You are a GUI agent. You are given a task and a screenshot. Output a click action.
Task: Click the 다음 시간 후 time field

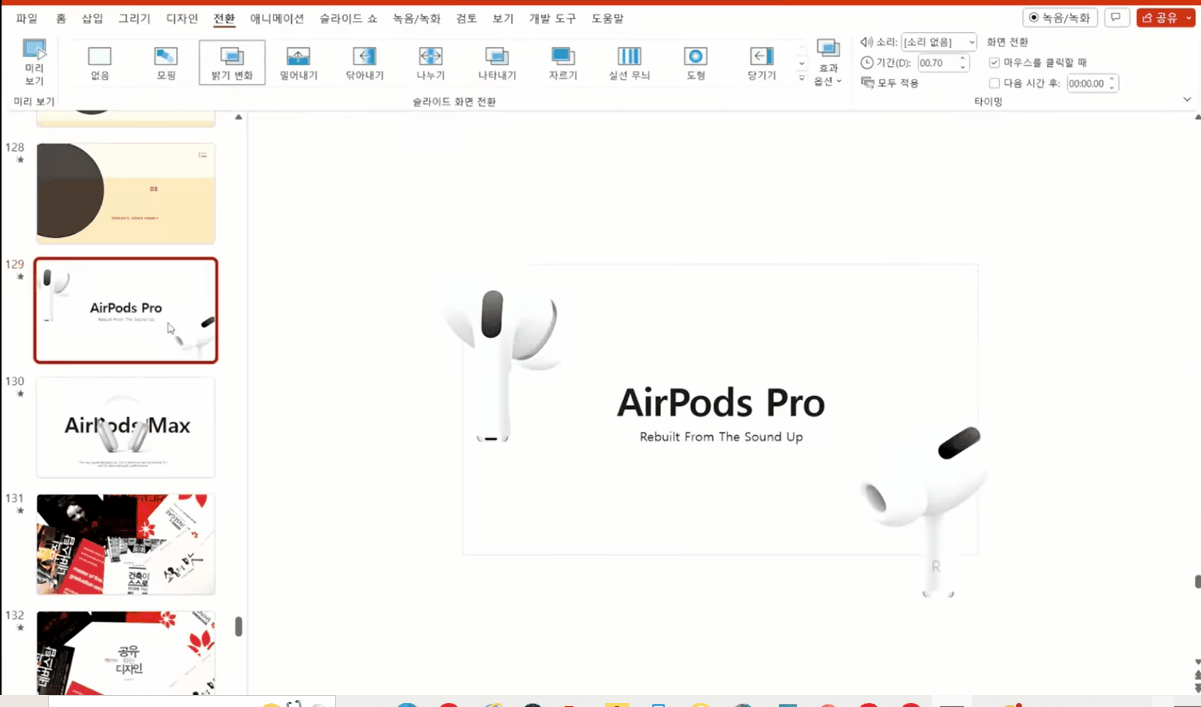(1086, 84)
